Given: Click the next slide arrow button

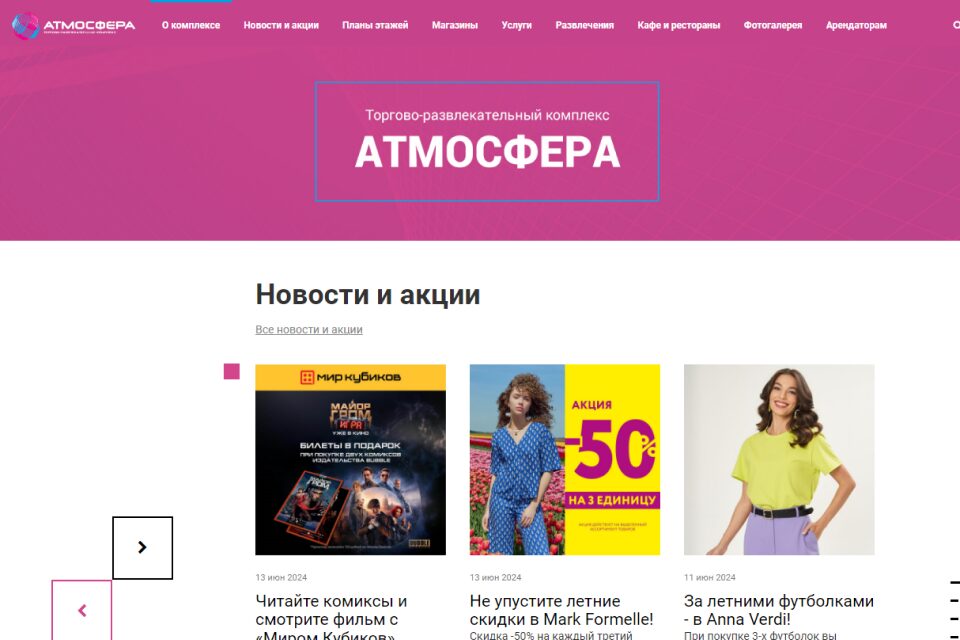Looking at the screenshot, I should pyautogui.click(x=143, y=548).
